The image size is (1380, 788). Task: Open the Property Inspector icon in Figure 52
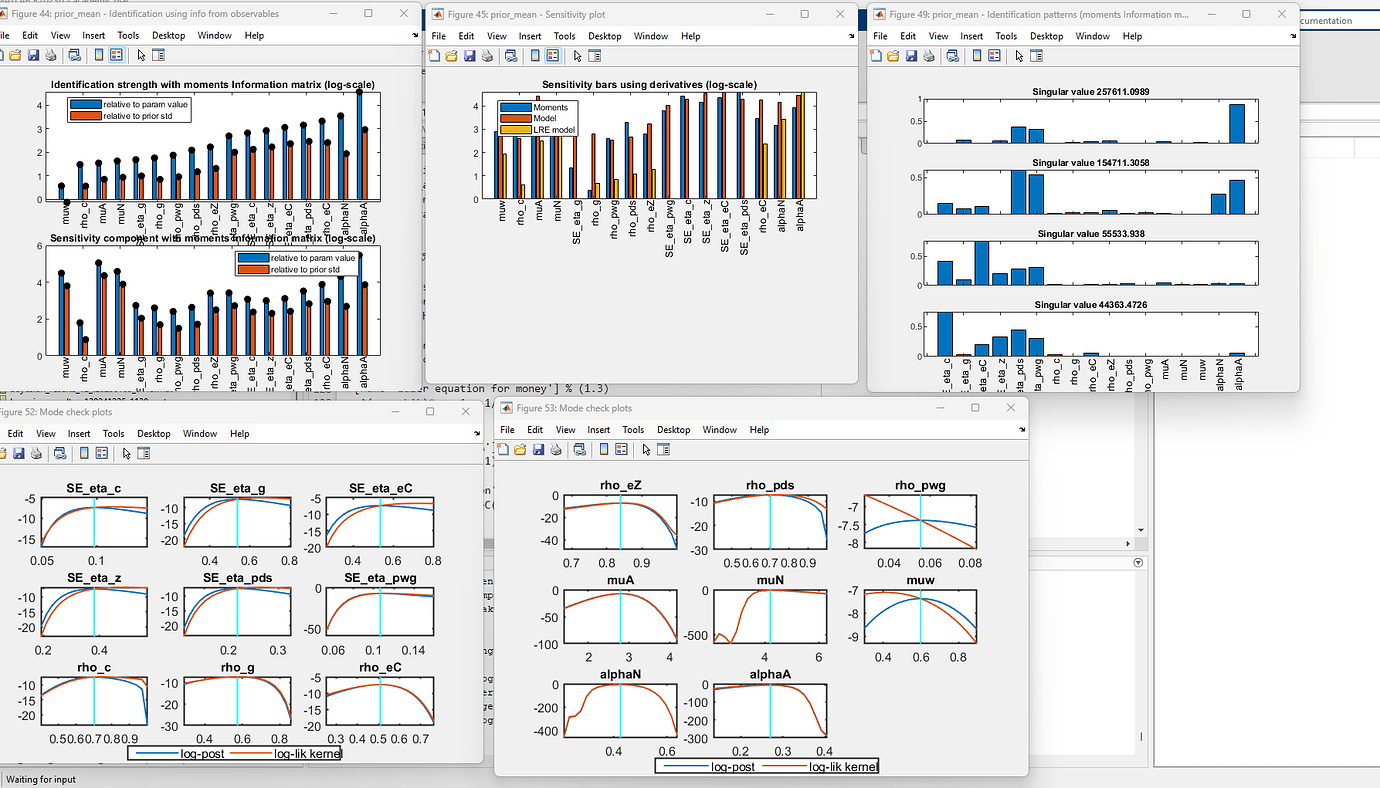[x=144, y=452]
